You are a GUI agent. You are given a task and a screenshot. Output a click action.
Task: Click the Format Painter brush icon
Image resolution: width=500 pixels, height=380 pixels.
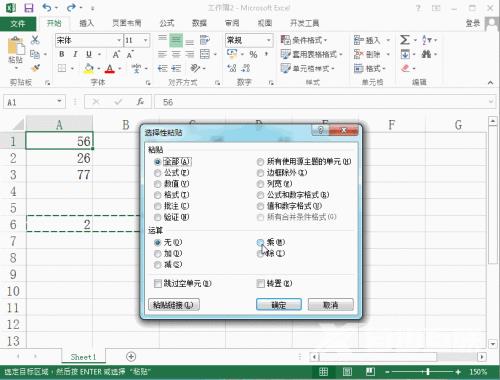[x=35, y=68]
